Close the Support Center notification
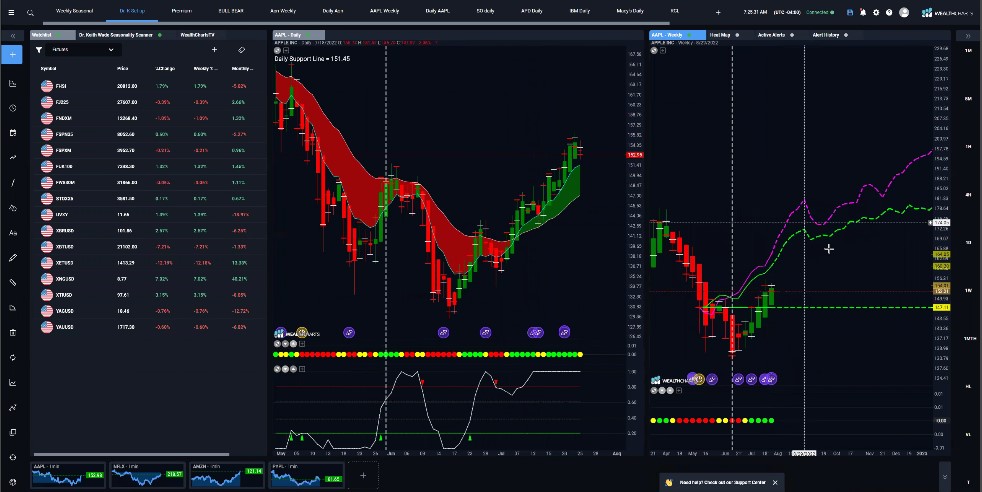The height and width of the screenshot is (492, 982). tap(775, 483)
